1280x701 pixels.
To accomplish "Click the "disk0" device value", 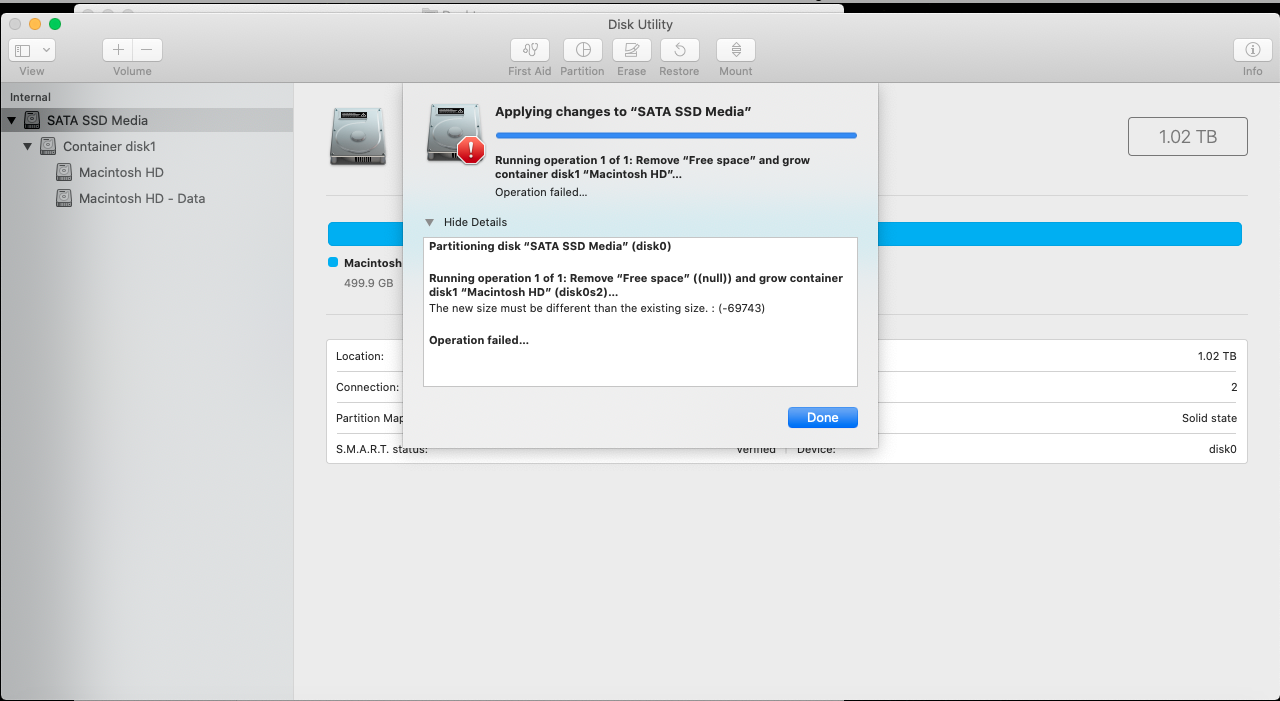I will (x=1222, y=449).
